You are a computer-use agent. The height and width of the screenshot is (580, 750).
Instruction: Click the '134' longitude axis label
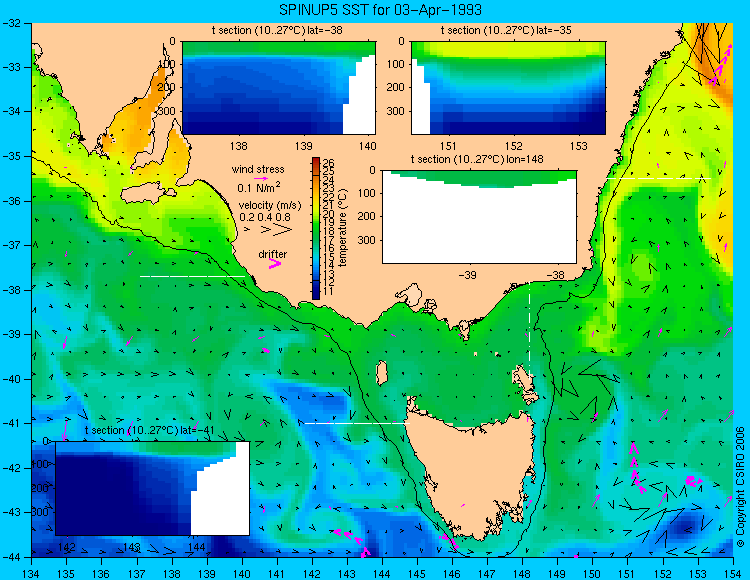(31, 574)
